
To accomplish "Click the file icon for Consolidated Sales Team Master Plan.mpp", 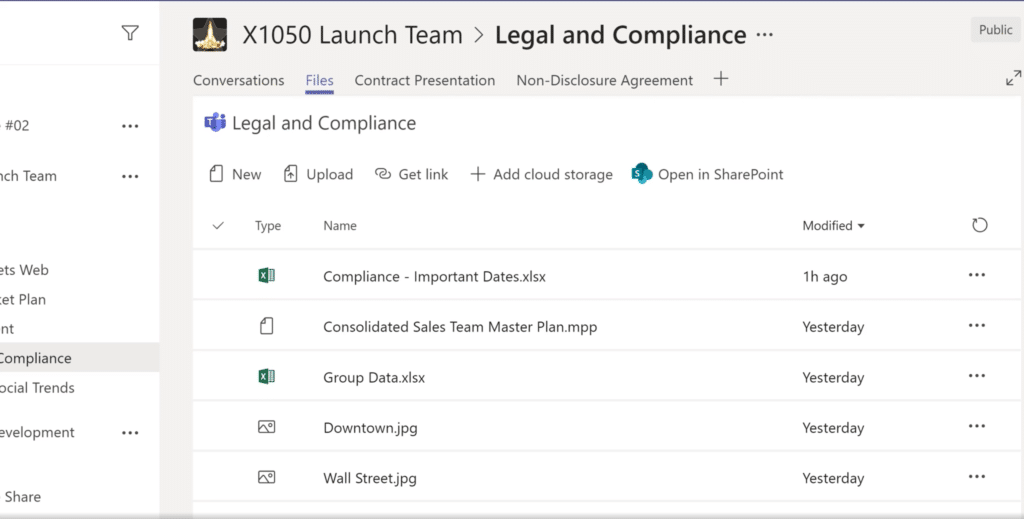I will [266, 326].
